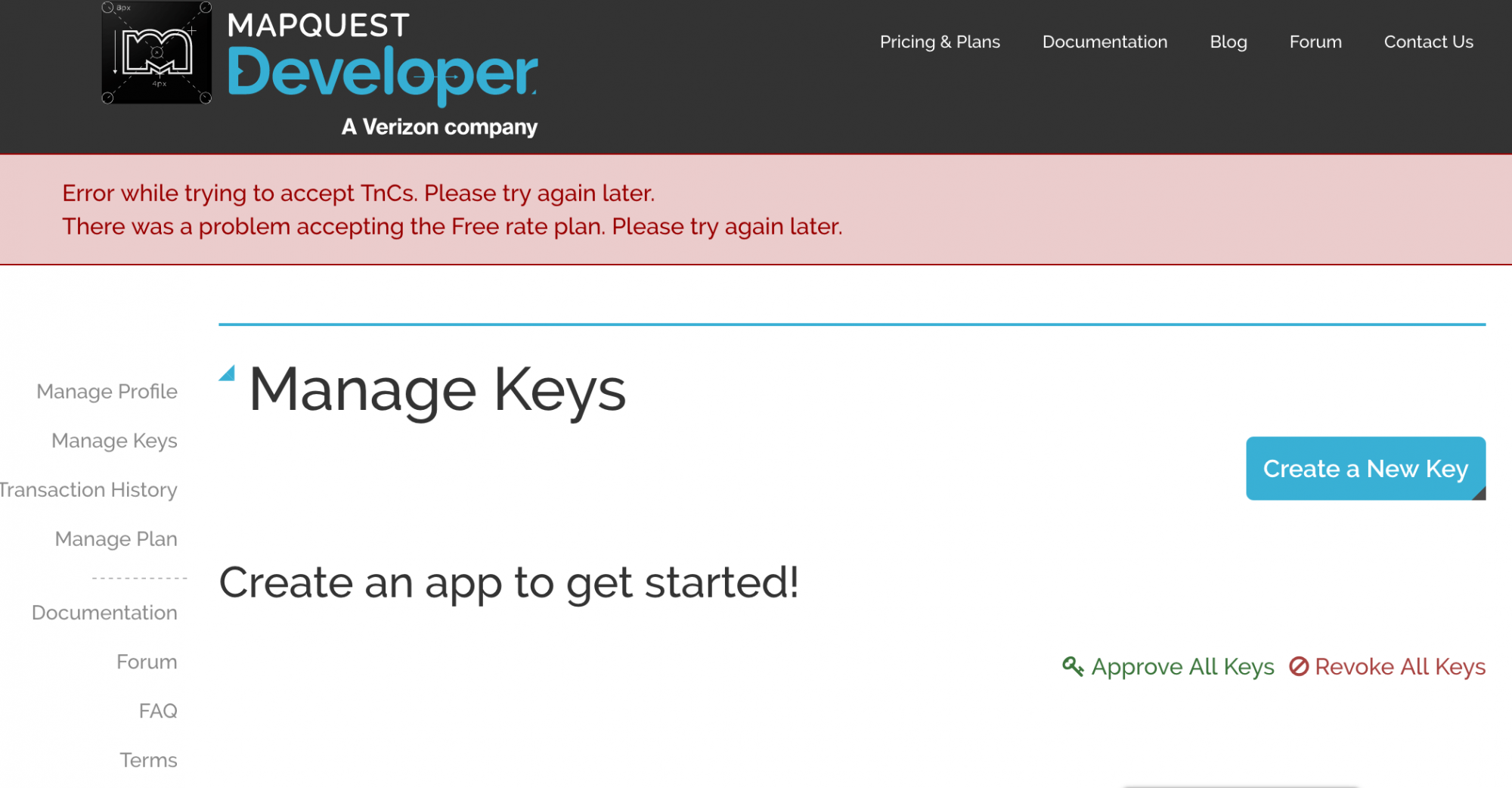Image resolution: width=1512 pixels, height=788 pixels.
Task: Open Pricing & Plans in top navigation
Action: pyautogui.click(x=940, y=42)
